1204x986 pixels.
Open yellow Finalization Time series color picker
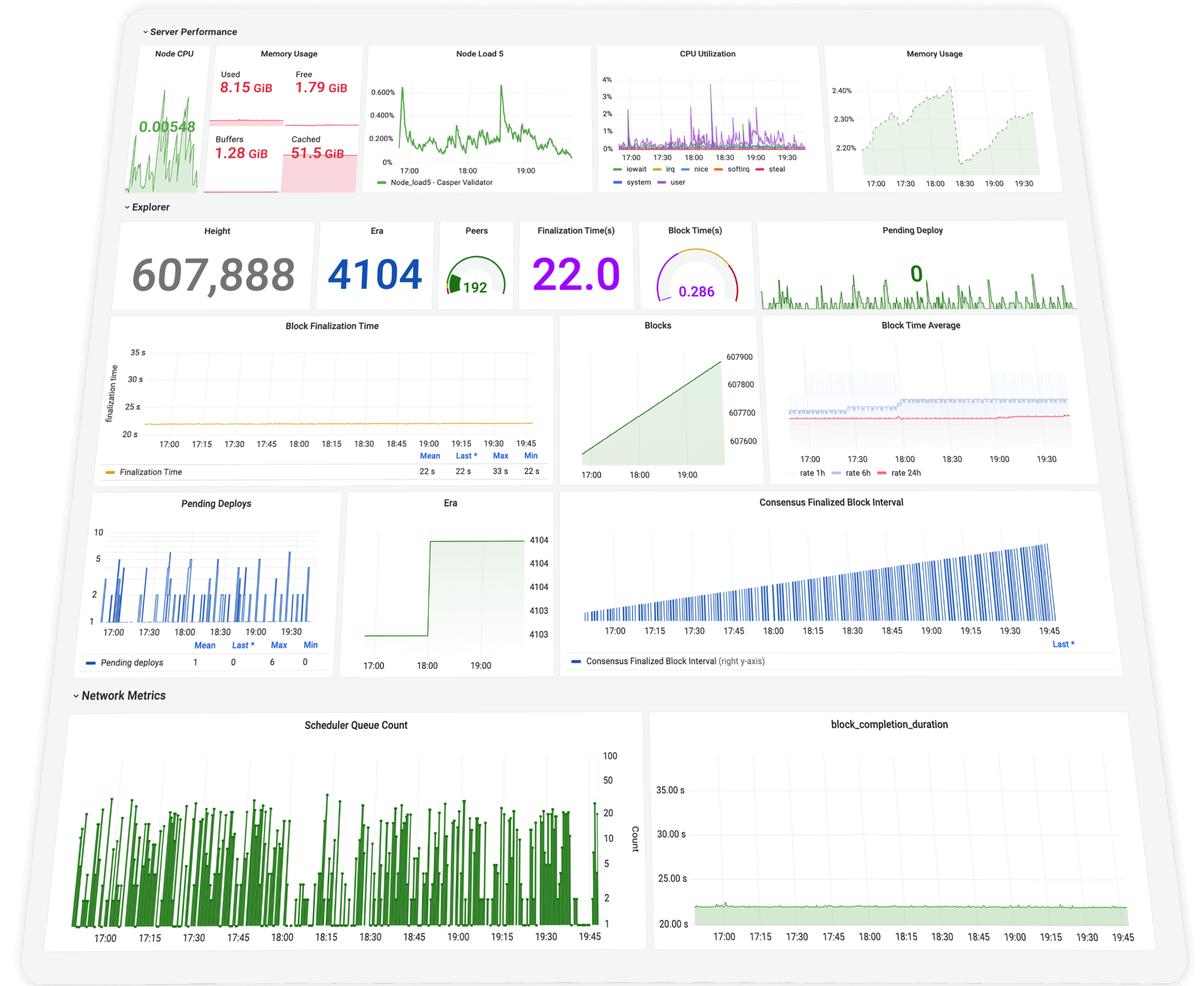click(x=110, y=473)
